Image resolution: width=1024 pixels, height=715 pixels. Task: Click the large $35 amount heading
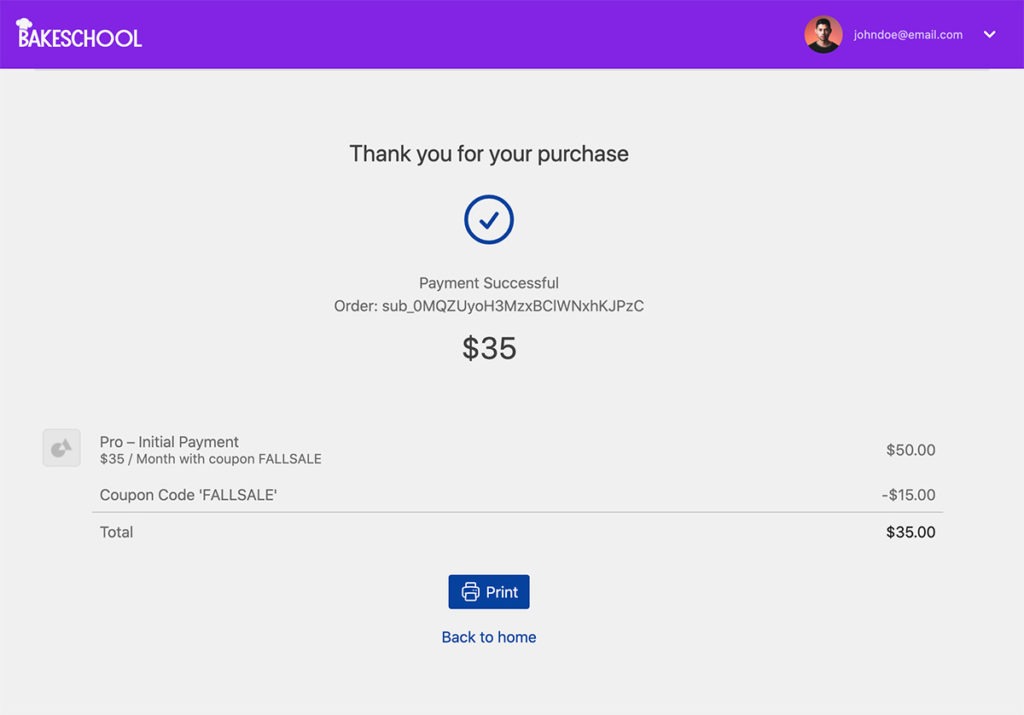pos(489,348)
